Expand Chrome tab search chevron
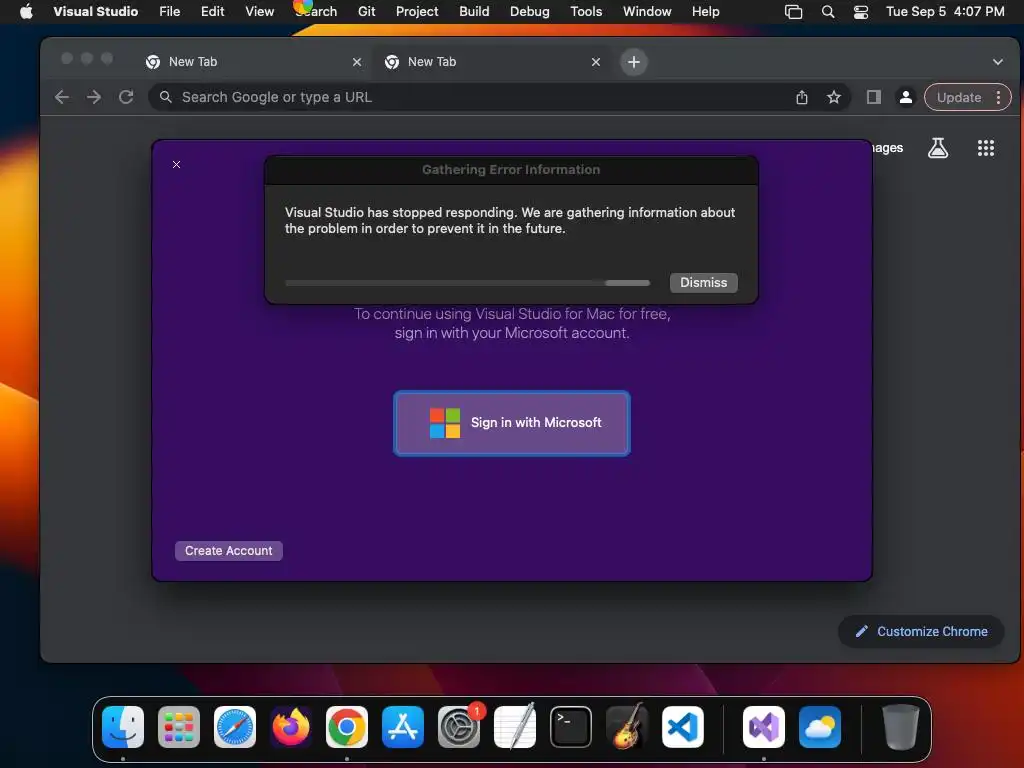Viewport: 1024px width, 768px height. pyautogui.click(x=997, y=62)
